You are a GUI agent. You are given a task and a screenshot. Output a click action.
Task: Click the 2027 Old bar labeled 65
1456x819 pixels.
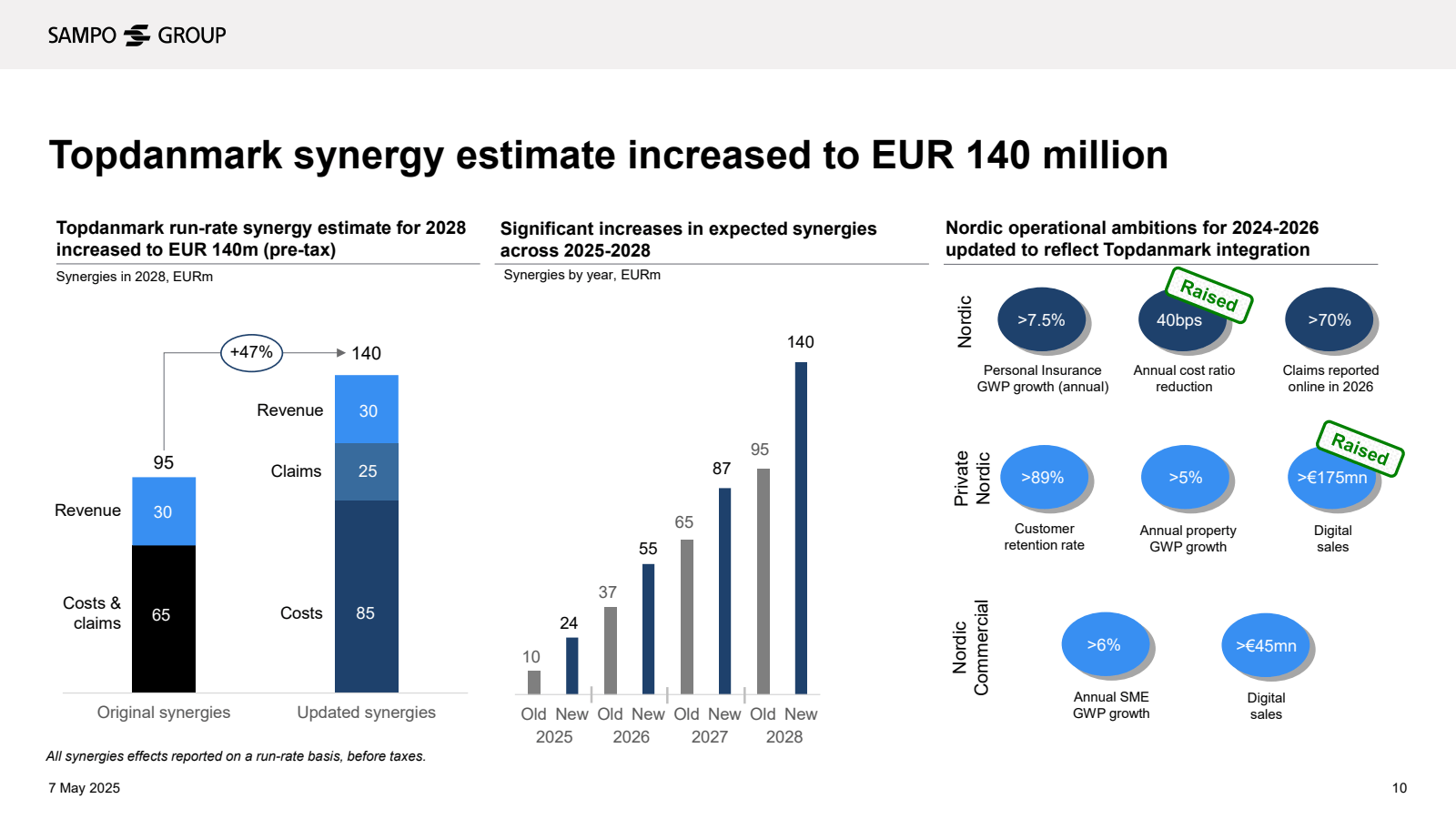pyautogui.click(x=687, y=617)
